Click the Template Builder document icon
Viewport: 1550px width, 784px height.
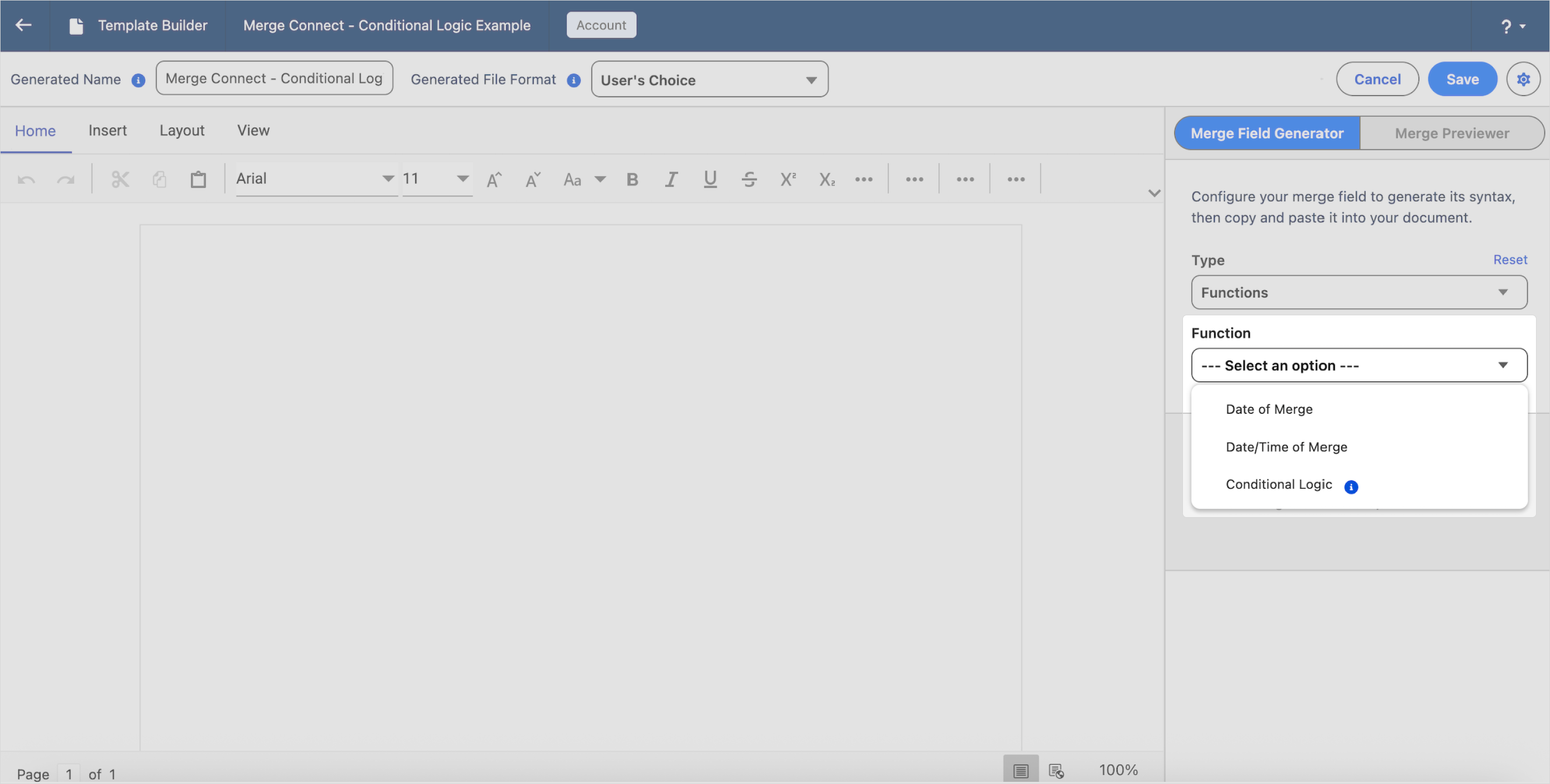coord(76,26)
